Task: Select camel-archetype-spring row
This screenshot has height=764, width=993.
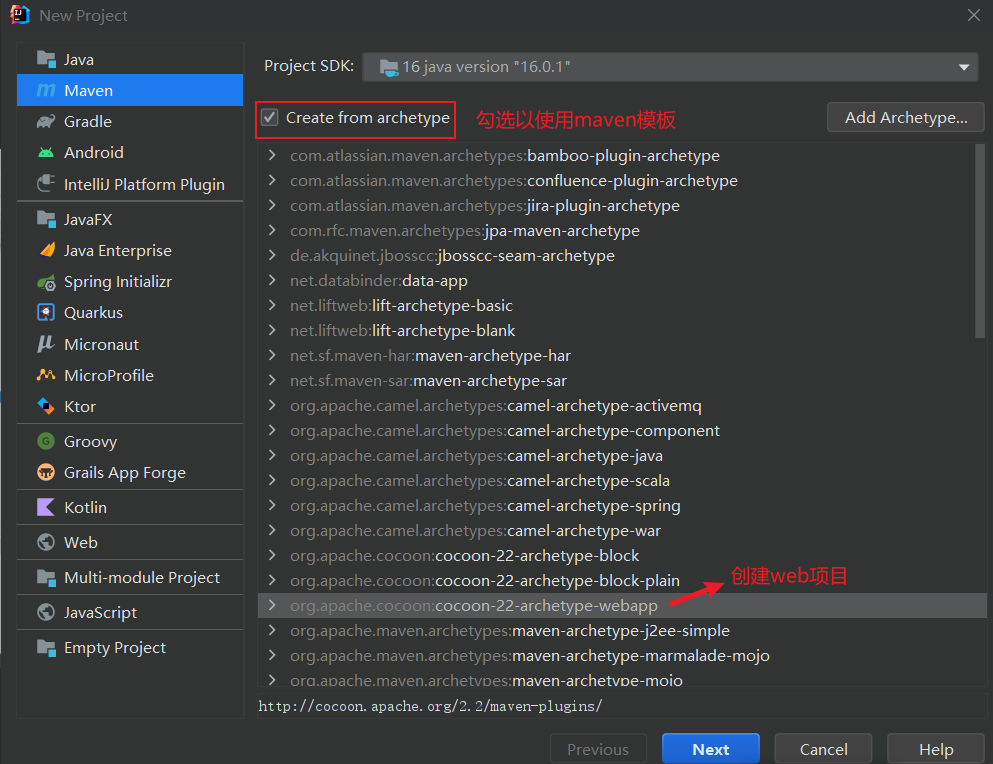Action: [622, 506]
